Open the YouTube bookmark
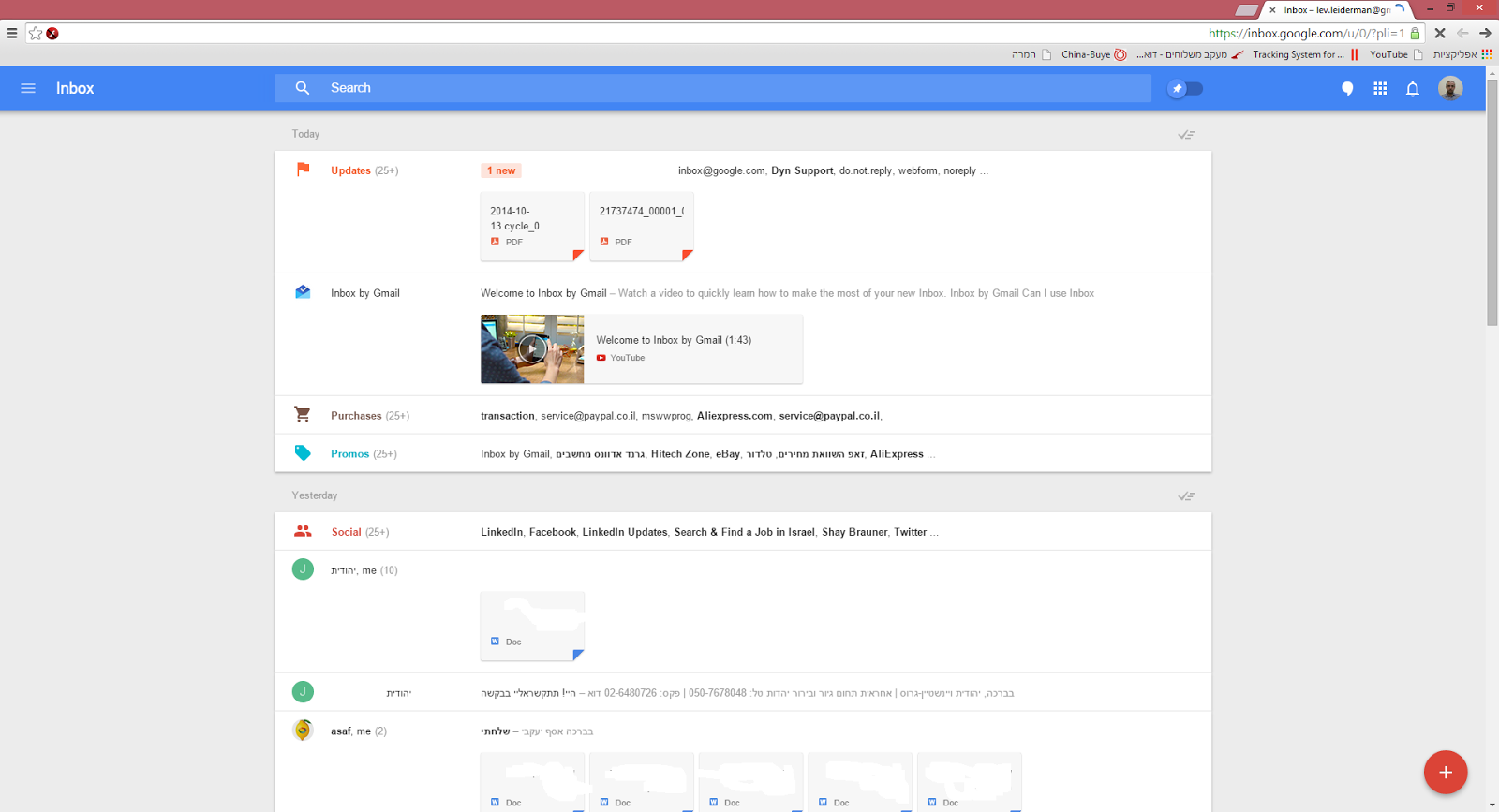 [1396, 54]
